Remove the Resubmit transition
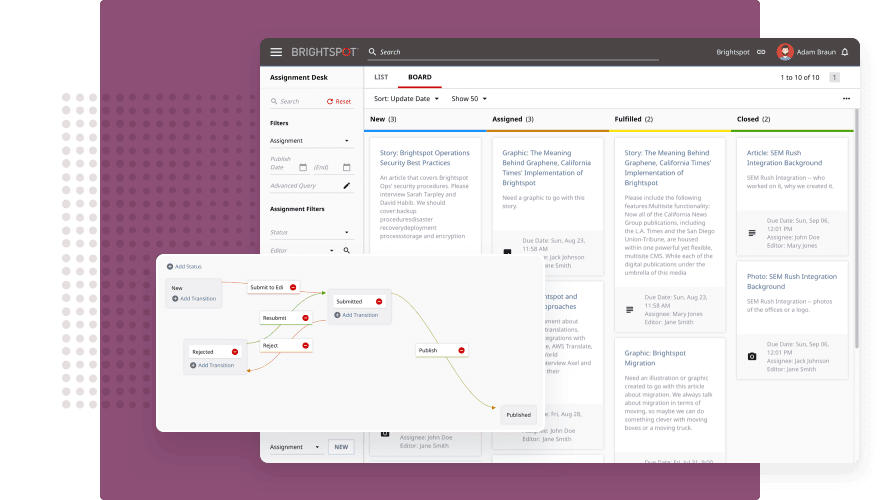 pos(305,318)
